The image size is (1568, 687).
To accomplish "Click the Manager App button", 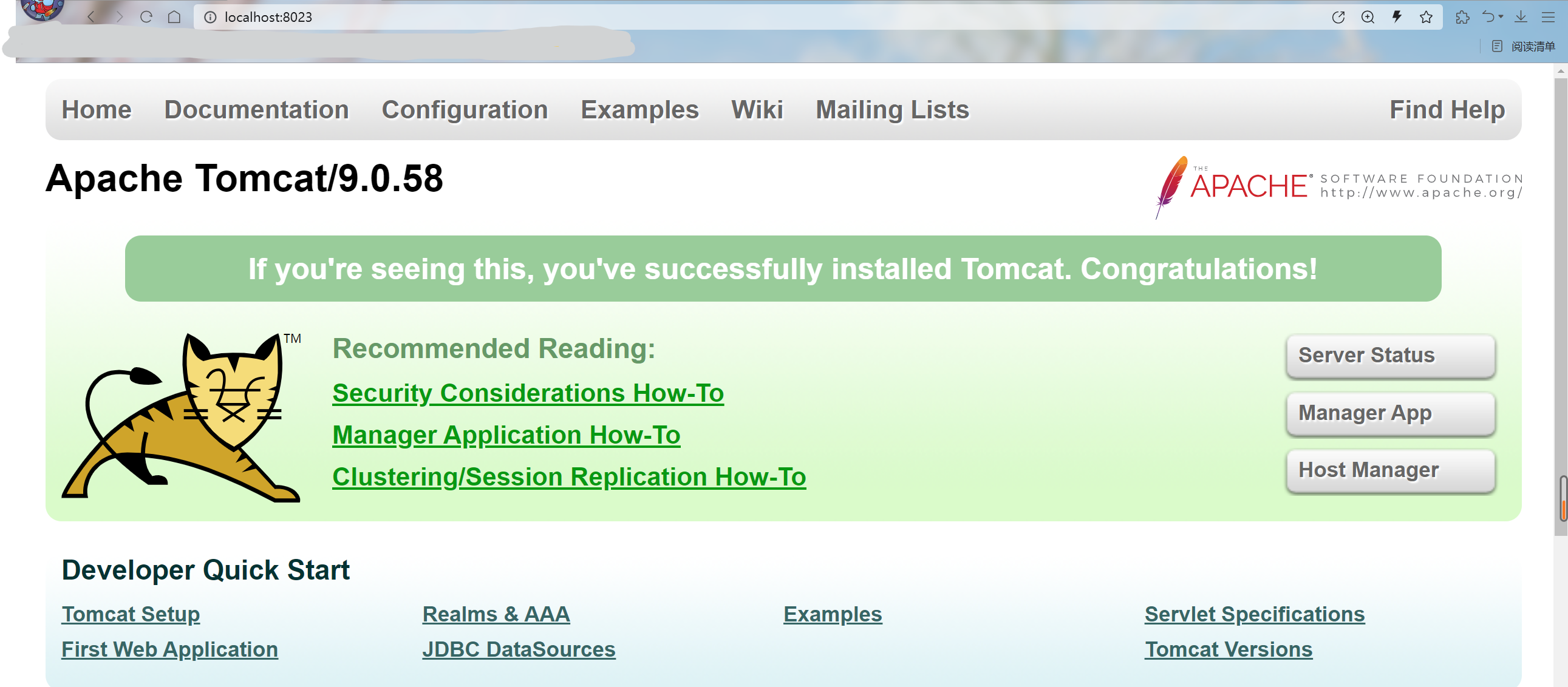I will pyautogui.click(x=1390, y=413).
